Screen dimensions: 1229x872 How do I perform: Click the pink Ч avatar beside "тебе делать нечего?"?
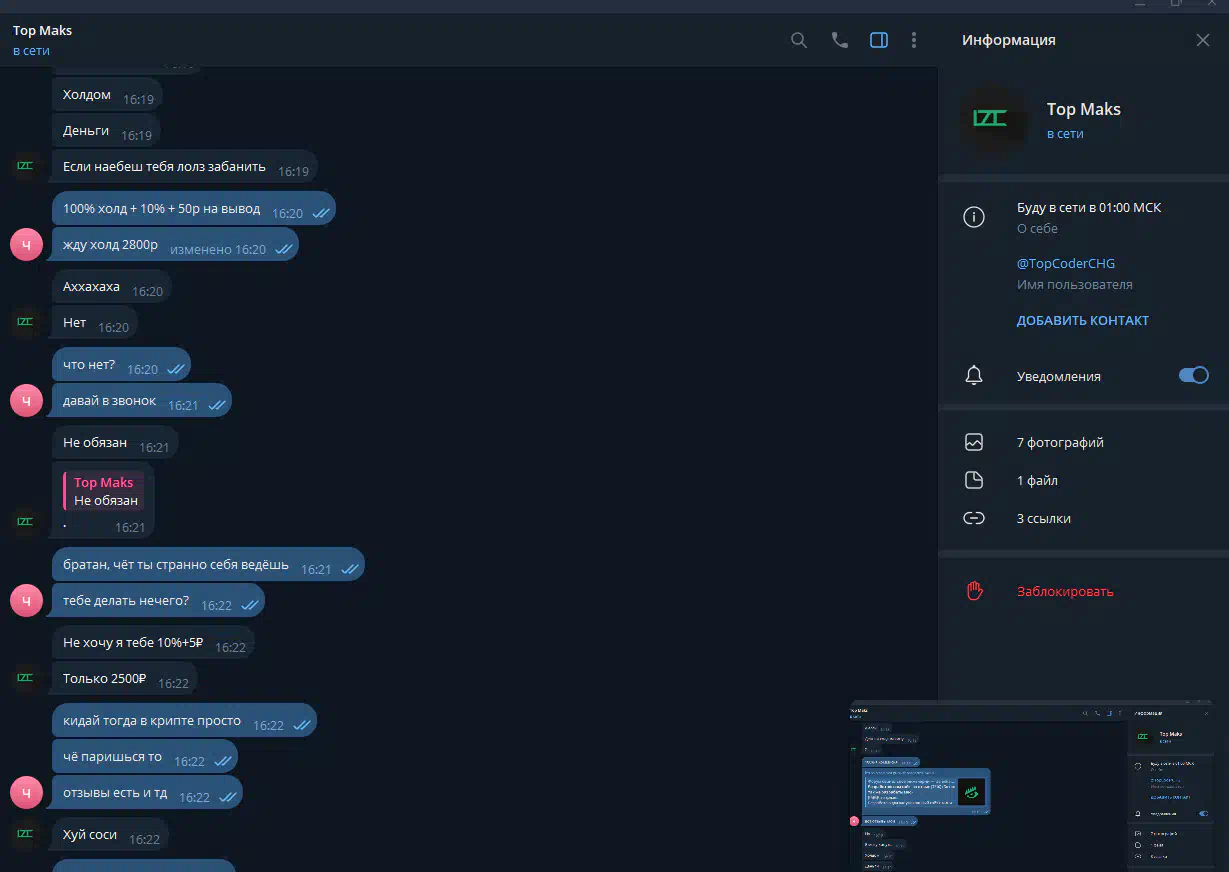coord(26,600)
